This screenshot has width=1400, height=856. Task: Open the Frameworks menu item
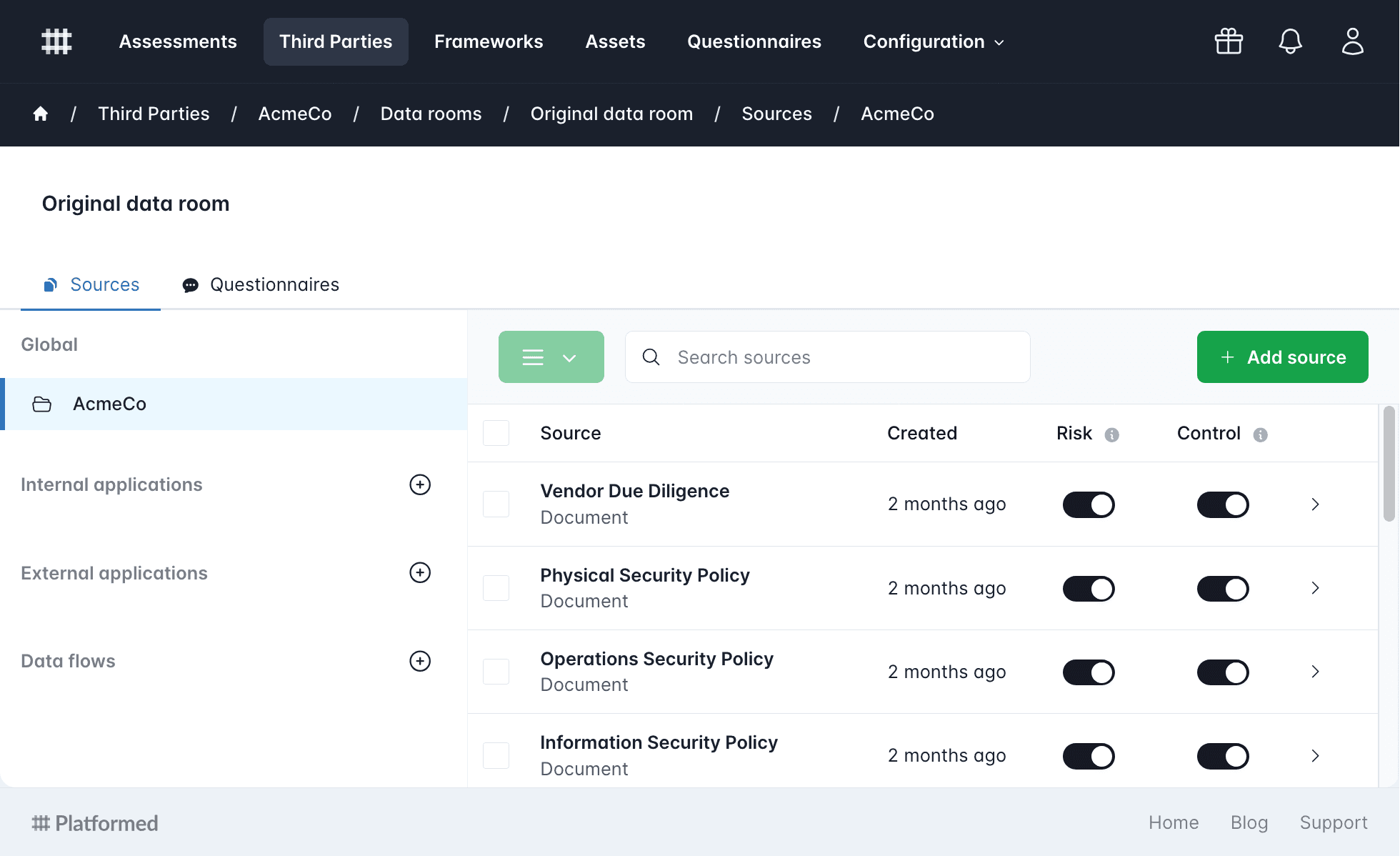point(489,41)
